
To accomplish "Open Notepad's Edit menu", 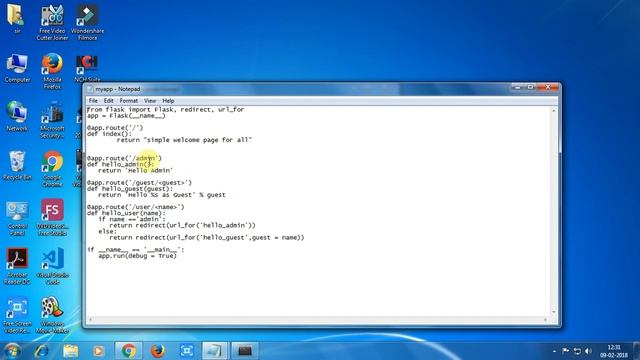I will 108,101.
